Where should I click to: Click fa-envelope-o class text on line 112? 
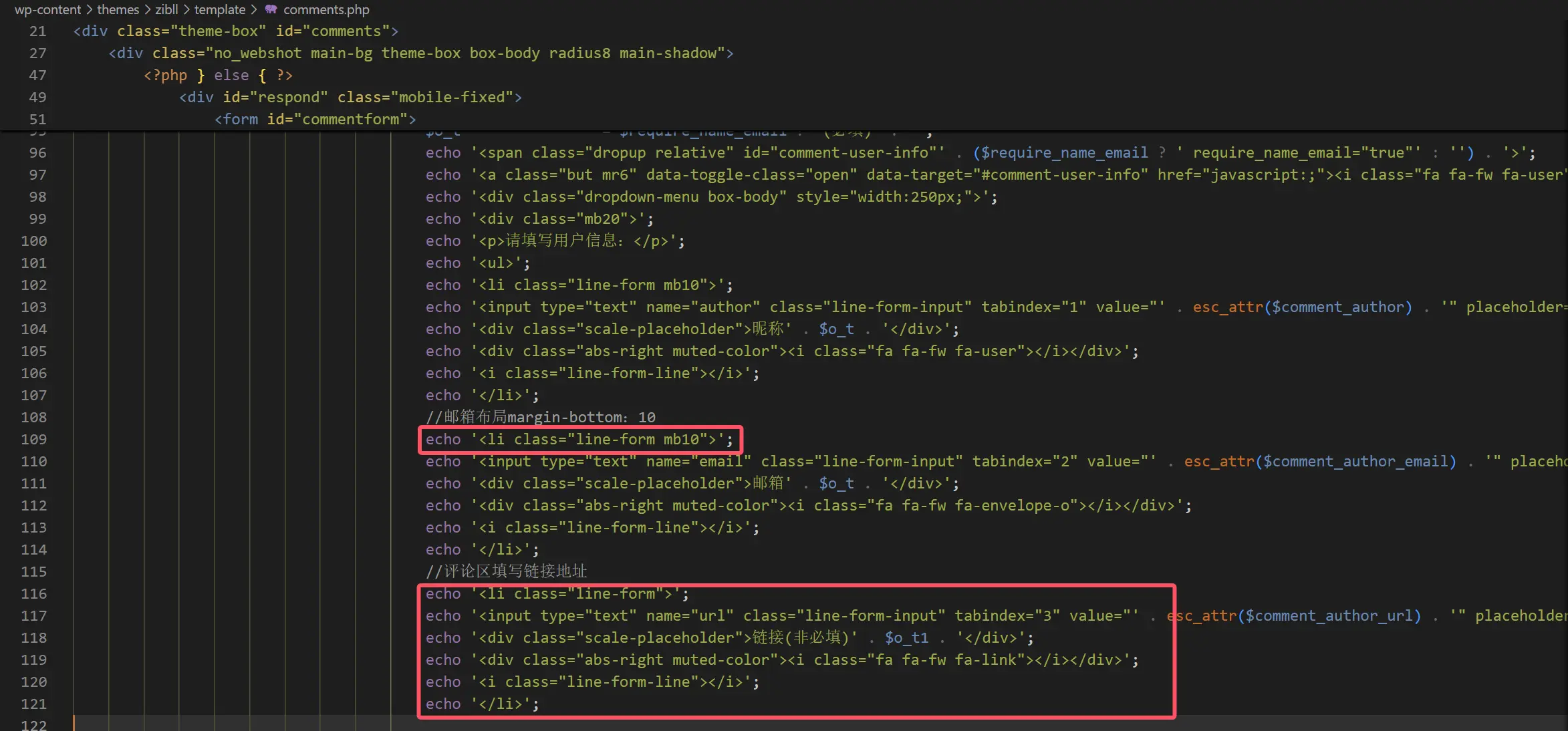click(1012, 506)
